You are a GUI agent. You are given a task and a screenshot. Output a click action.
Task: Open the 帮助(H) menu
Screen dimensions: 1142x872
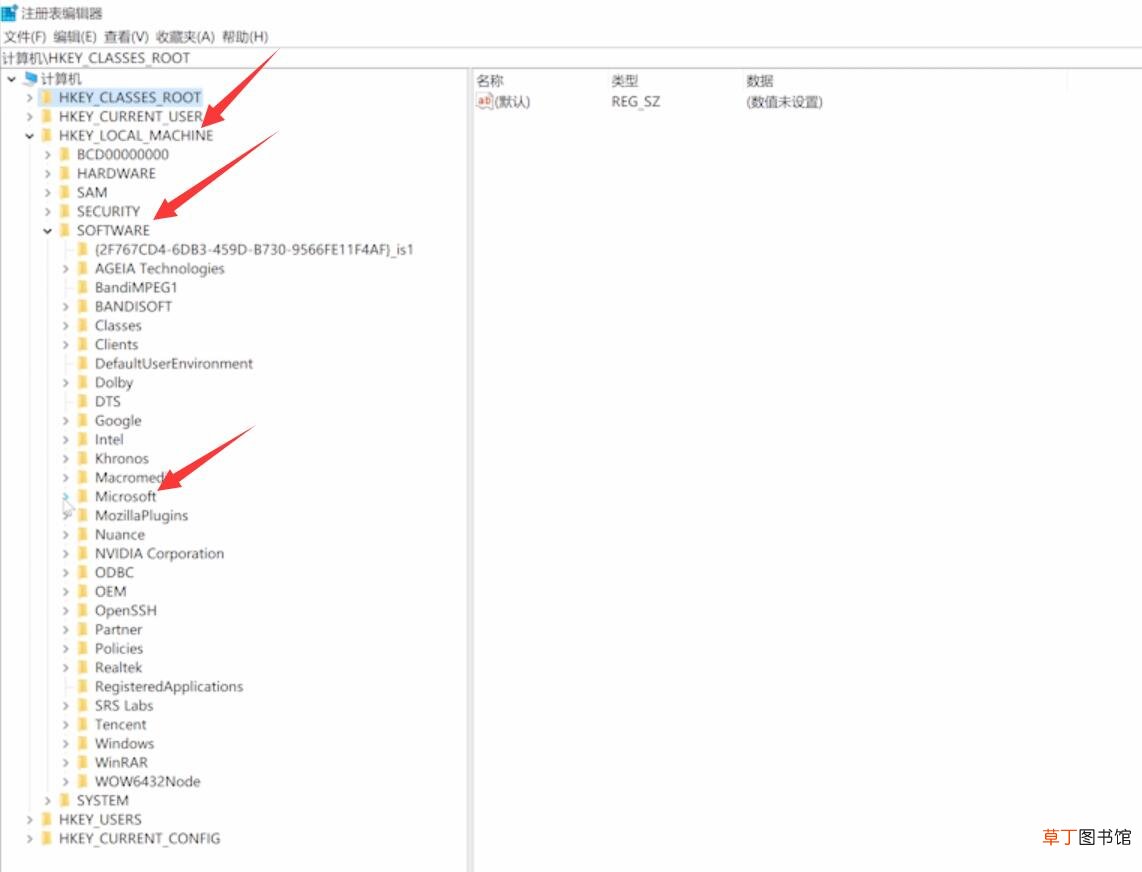(x=245, y=36)
